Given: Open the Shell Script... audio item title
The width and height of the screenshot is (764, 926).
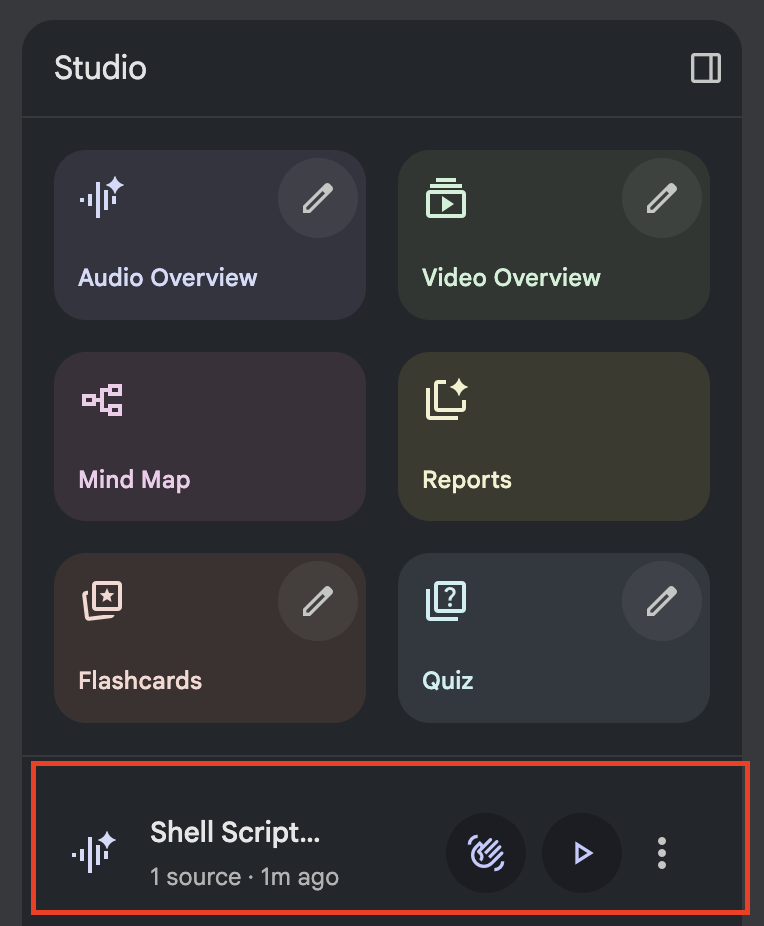Looking at the screenshot, I should 235,832.
